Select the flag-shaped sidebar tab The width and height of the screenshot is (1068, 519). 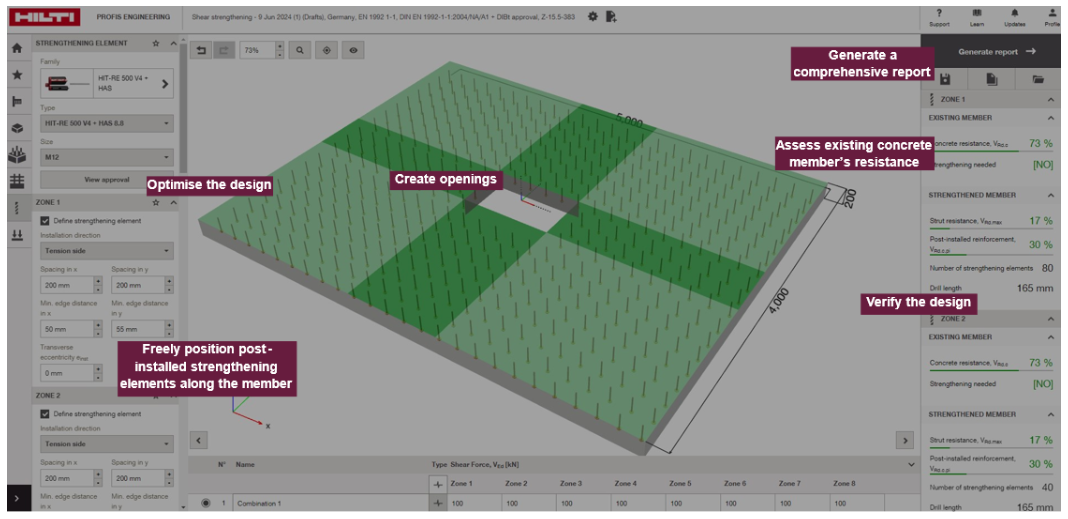[18, 101]
